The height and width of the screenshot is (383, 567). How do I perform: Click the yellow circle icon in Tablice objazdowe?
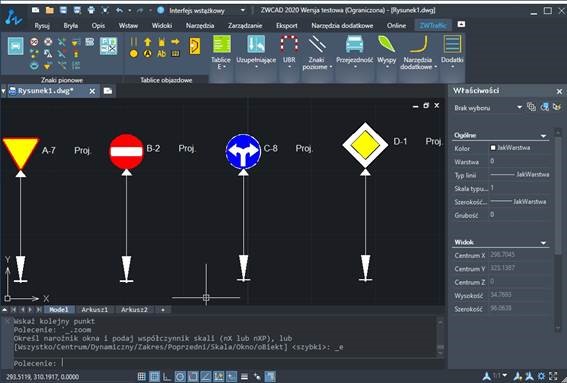point(133,54)
